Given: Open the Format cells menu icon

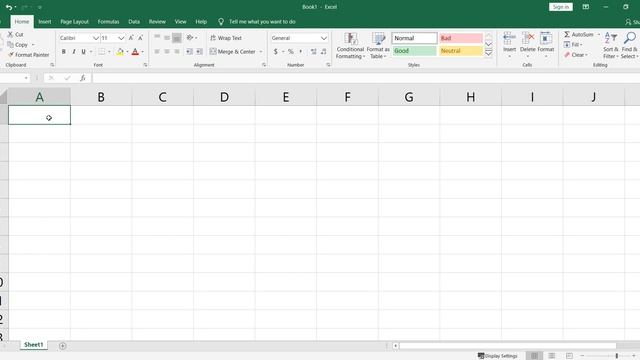Looking at the screenshot, I should pos(546,39).
